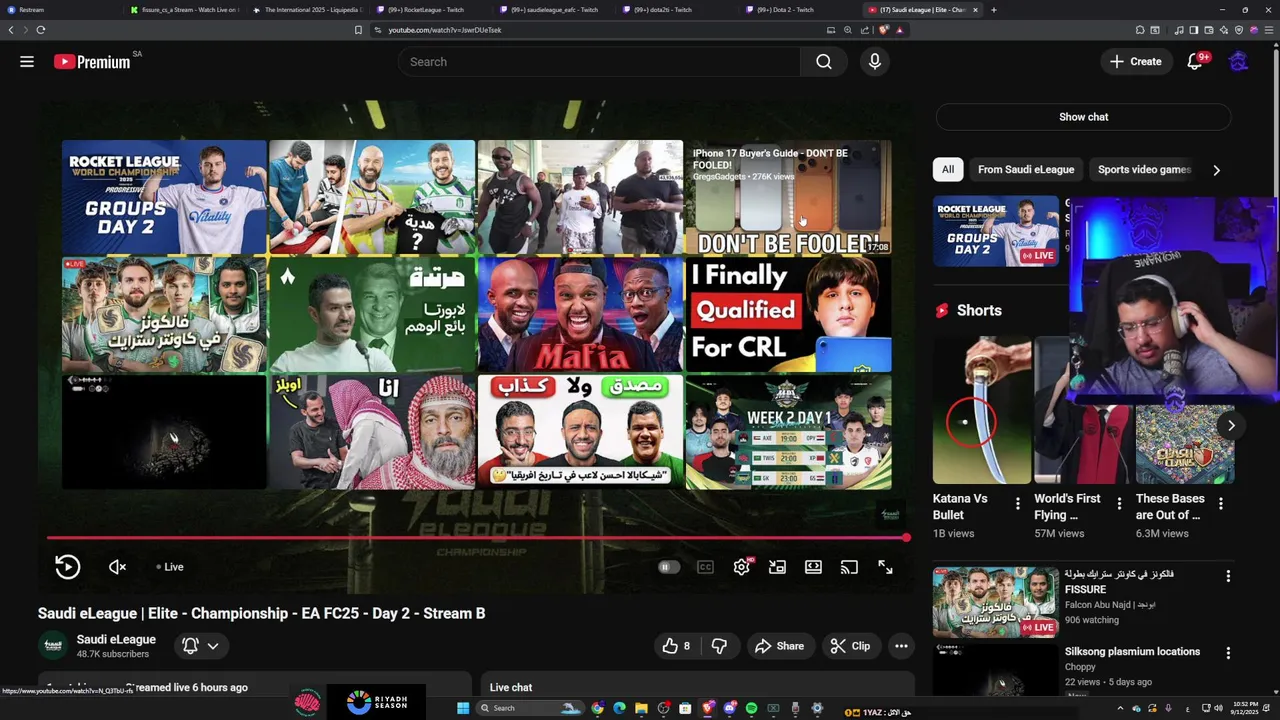The height and width of the screenshot is (720, 1280).
Task: Jump to live with the Live indicator
Action: pos(170,567)
